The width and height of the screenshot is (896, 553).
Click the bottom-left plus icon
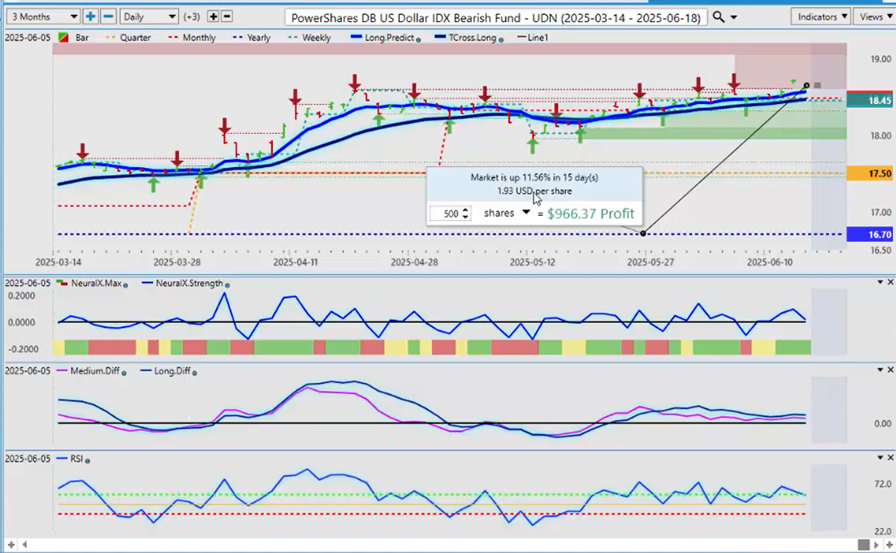[11, 545]
